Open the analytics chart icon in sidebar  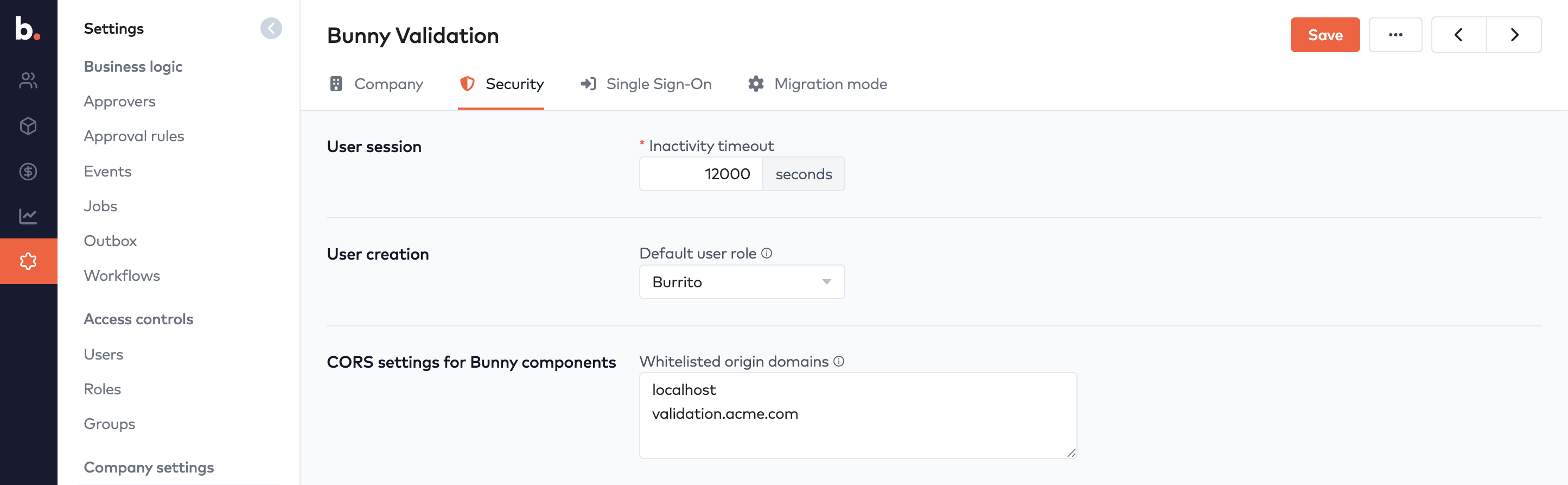click(28, 216)
